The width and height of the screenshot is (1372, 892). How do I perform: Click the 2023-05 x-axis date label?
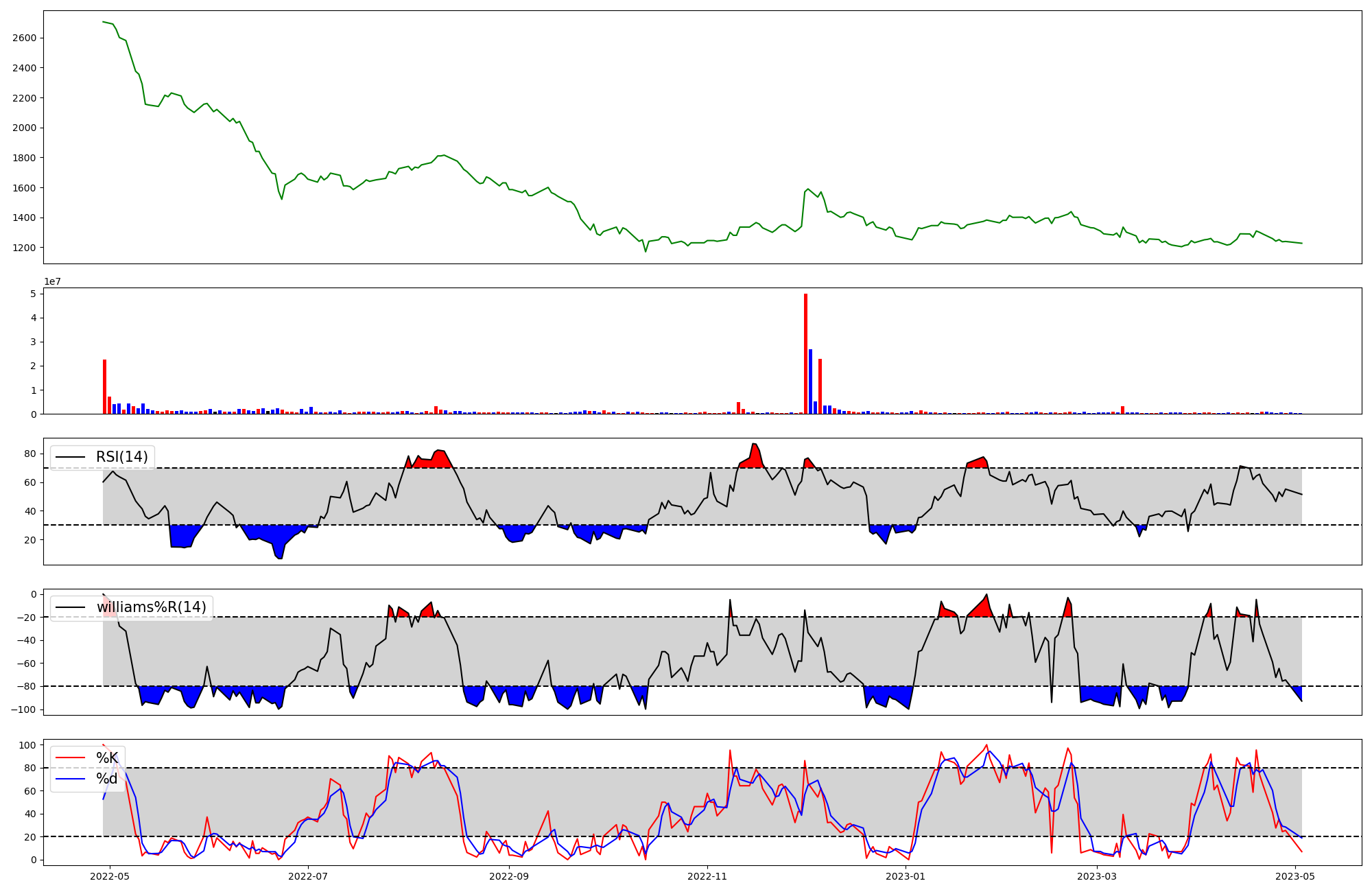click(x=1295, y=876)
